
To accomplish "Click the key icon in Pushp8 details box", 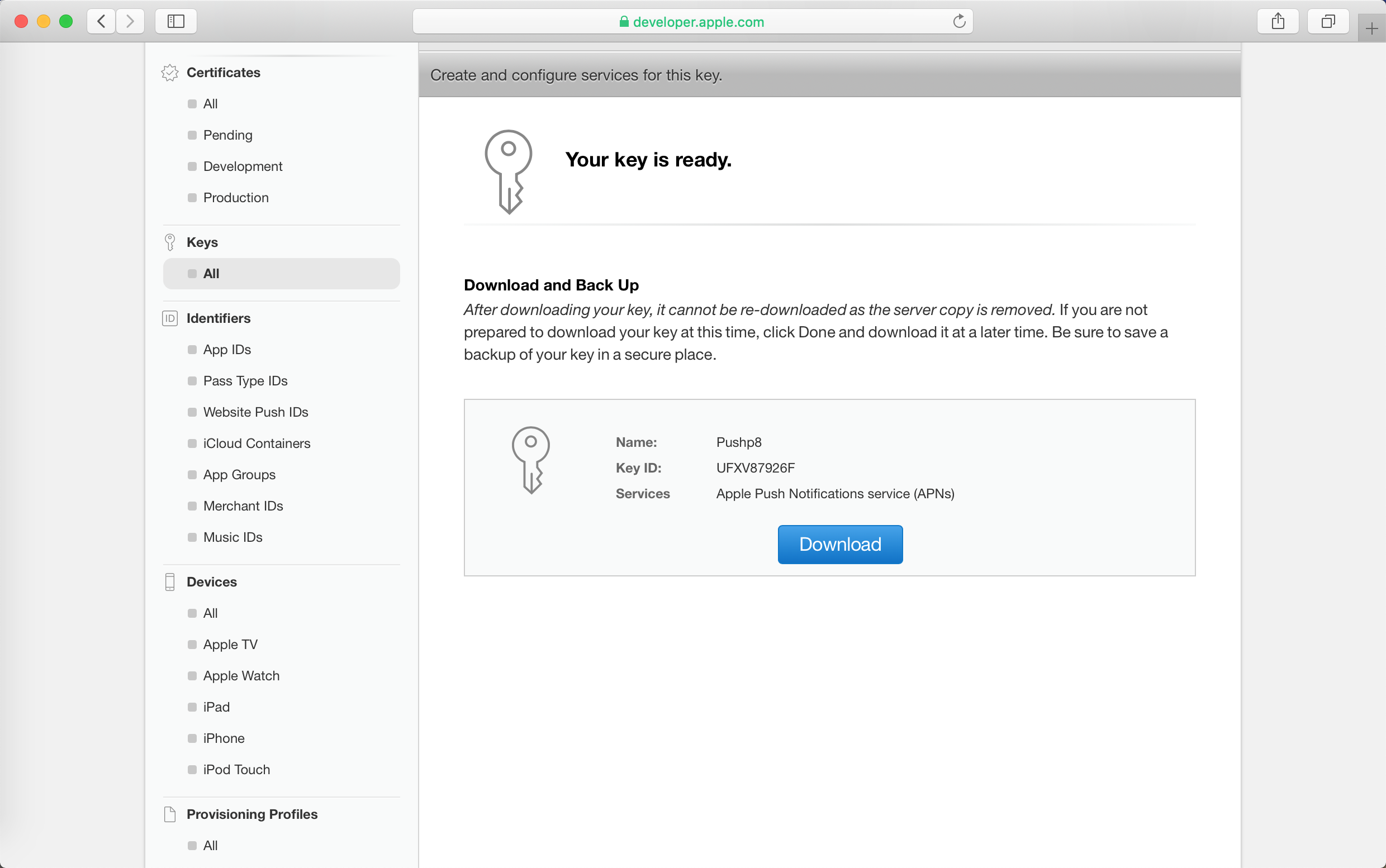I will coord(531,460).
